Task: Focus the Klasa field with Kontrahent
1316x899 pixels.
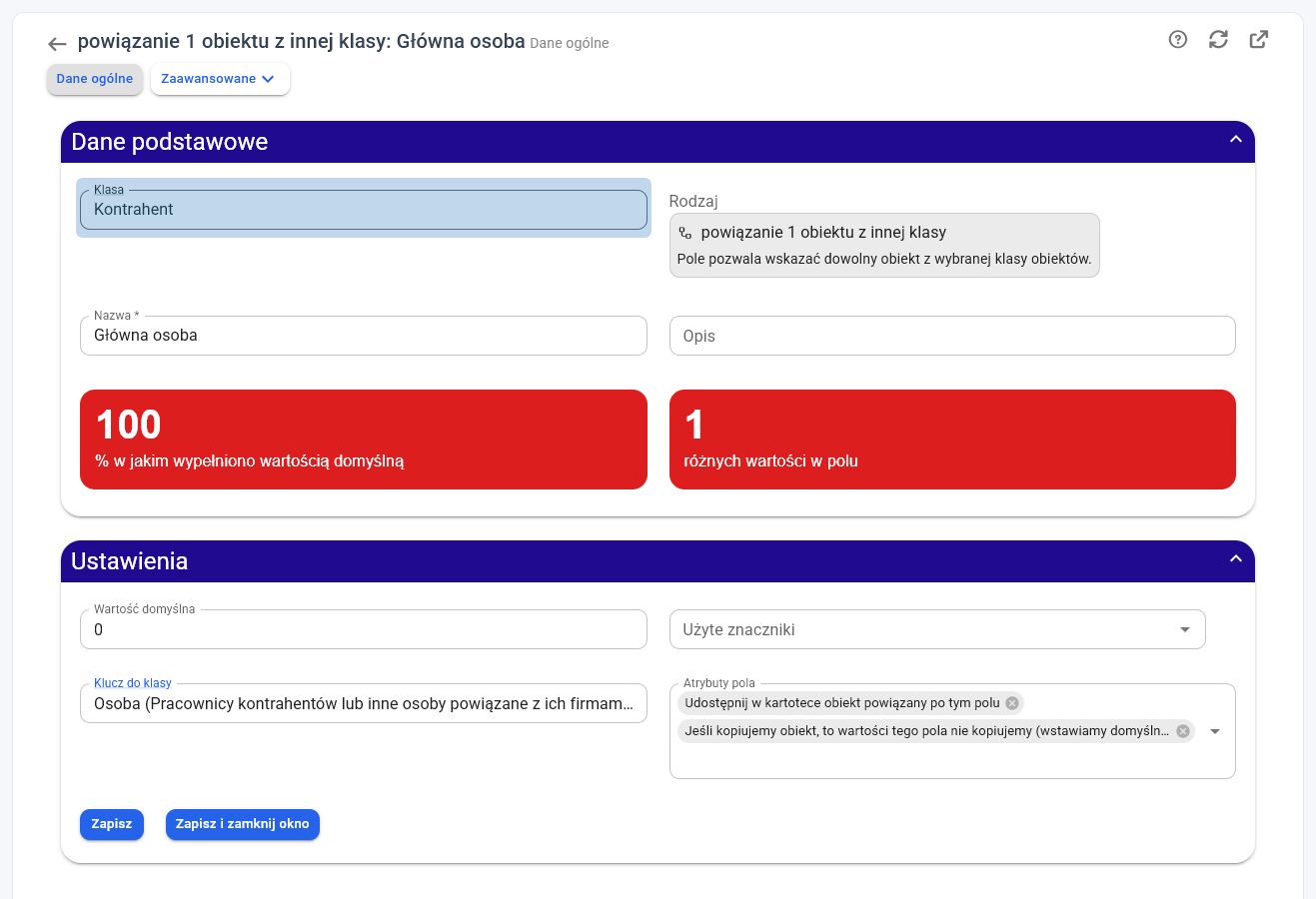Action: [364, 210]
